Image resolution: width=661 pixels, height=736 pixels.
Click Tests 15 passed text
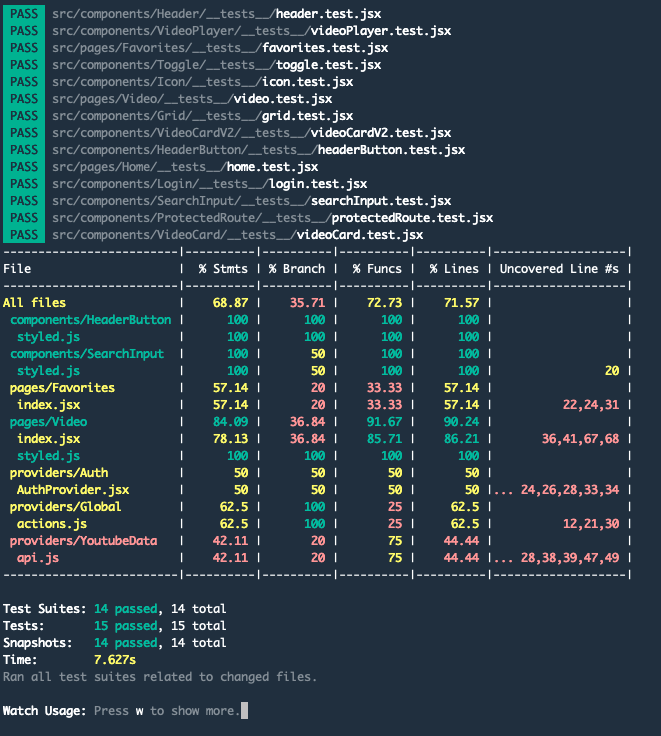click(x=126, y=626)
